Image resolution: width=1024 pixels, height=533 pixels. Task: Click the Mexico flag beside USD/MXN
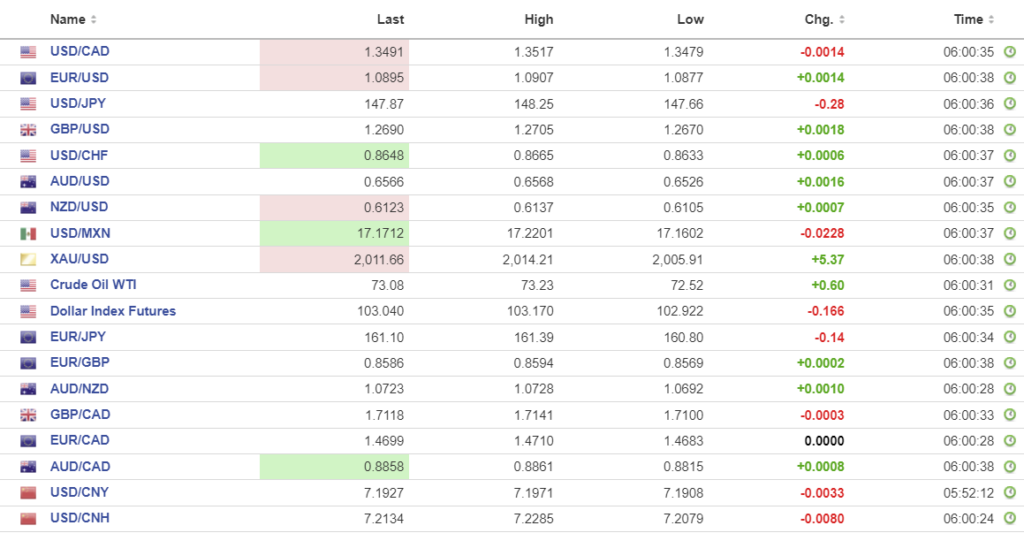[x=28, y=234]
